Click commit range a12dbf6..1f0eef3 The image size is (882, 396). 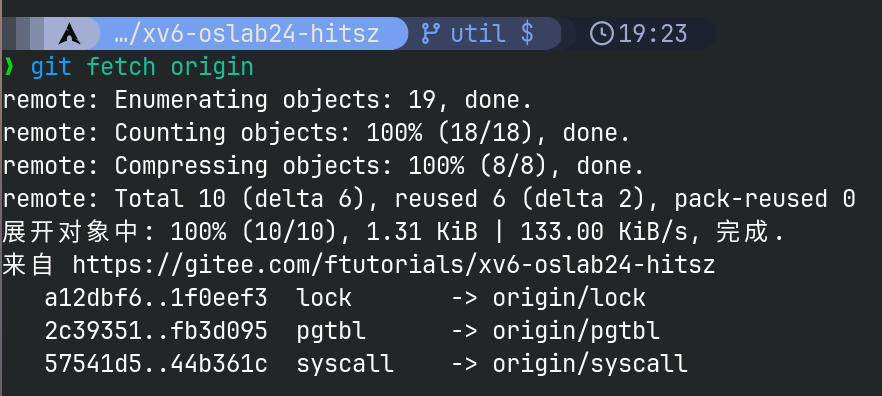[x=156, y=298]
